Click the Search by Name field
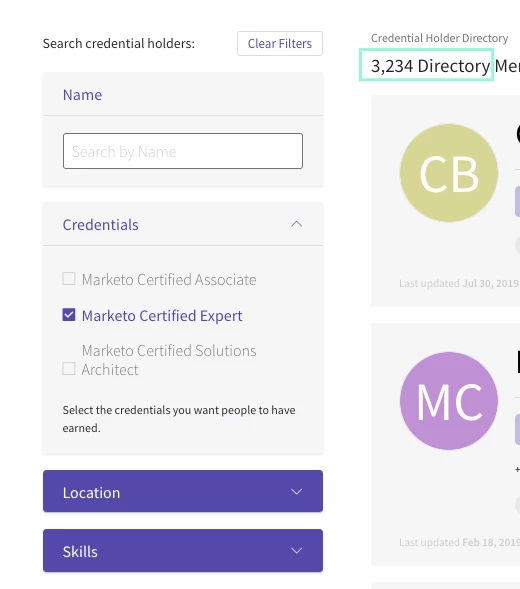The width and height of the screenshot is (520, 589). coord(183,151)
